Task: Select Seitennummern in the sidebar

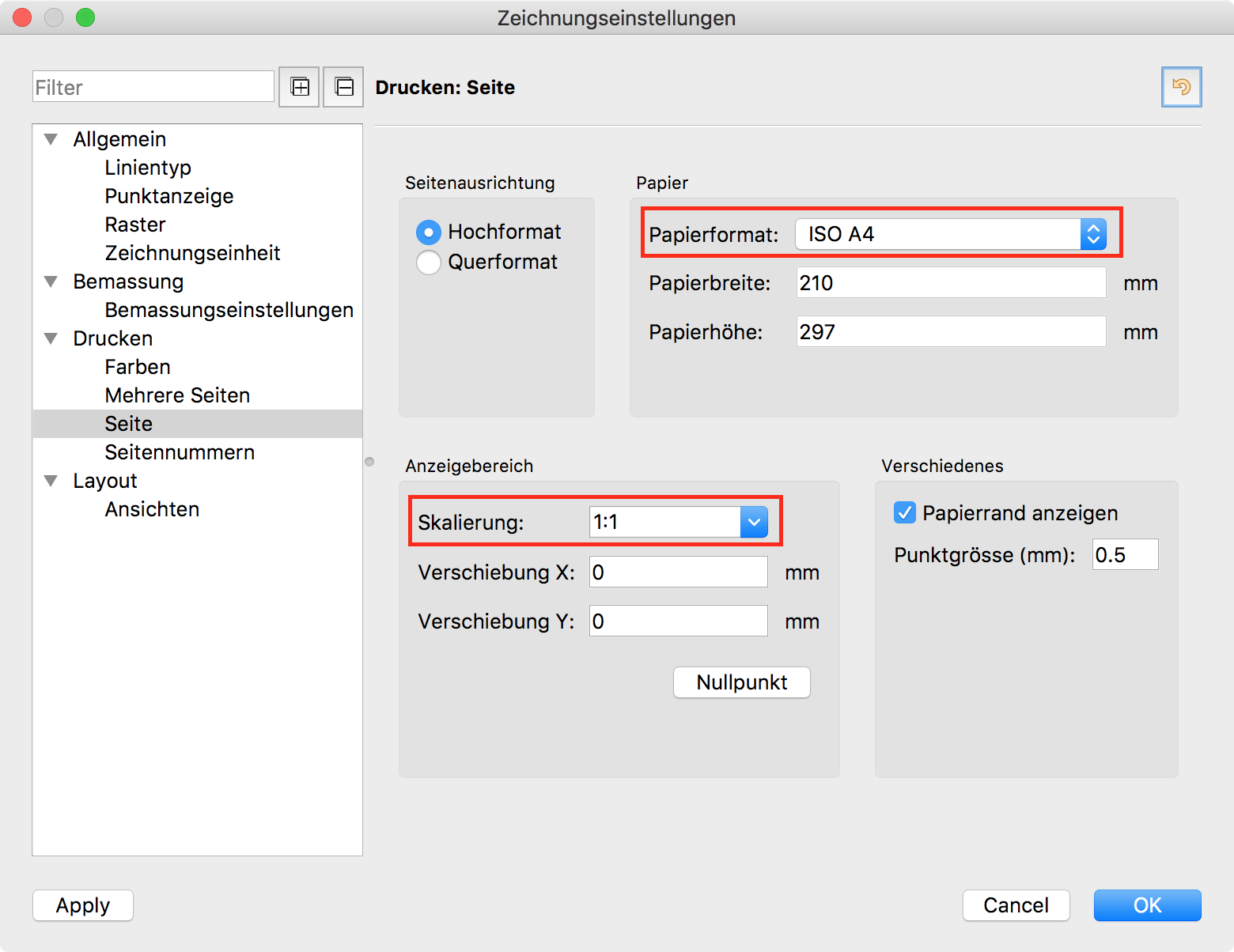Action: [180, 452]
